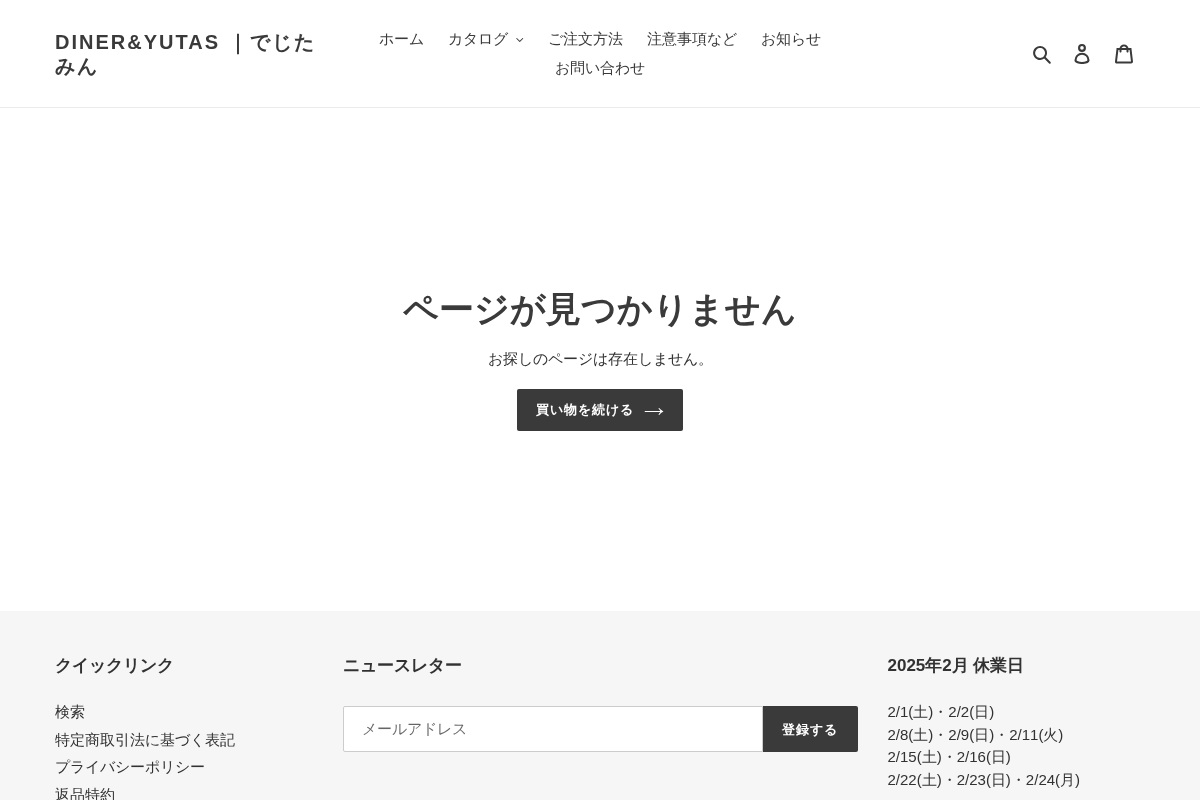
Task: Open the 検索 footer link
Action: [70, 711]
